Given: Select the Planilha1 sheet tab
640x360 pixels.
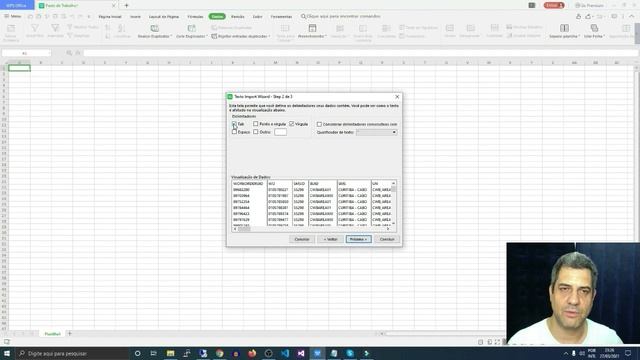Looking at the screenshot, I should pyautogui.click(x=52, y=334).
